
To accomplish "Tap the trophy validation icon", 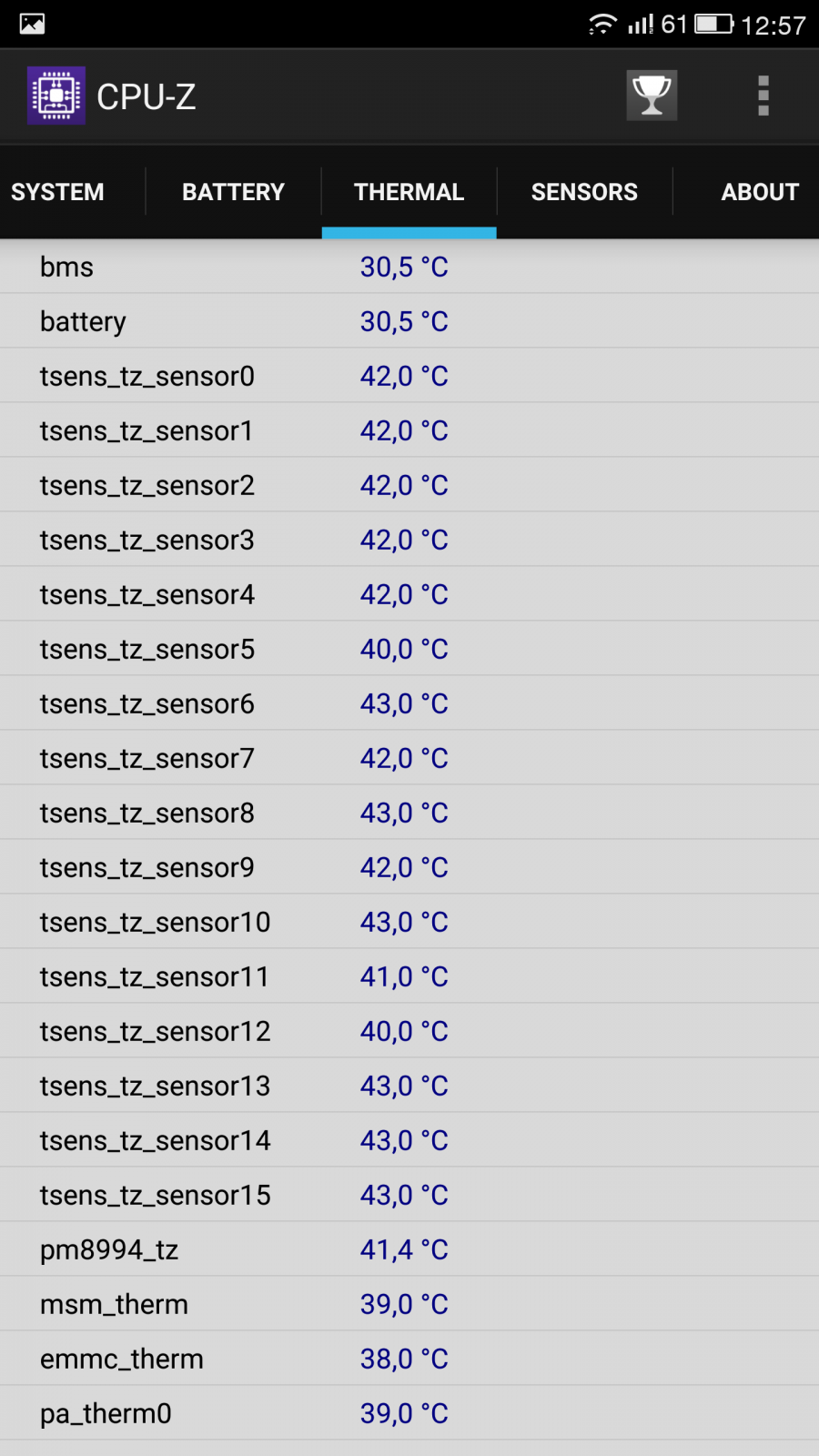I will pos(652,96).
